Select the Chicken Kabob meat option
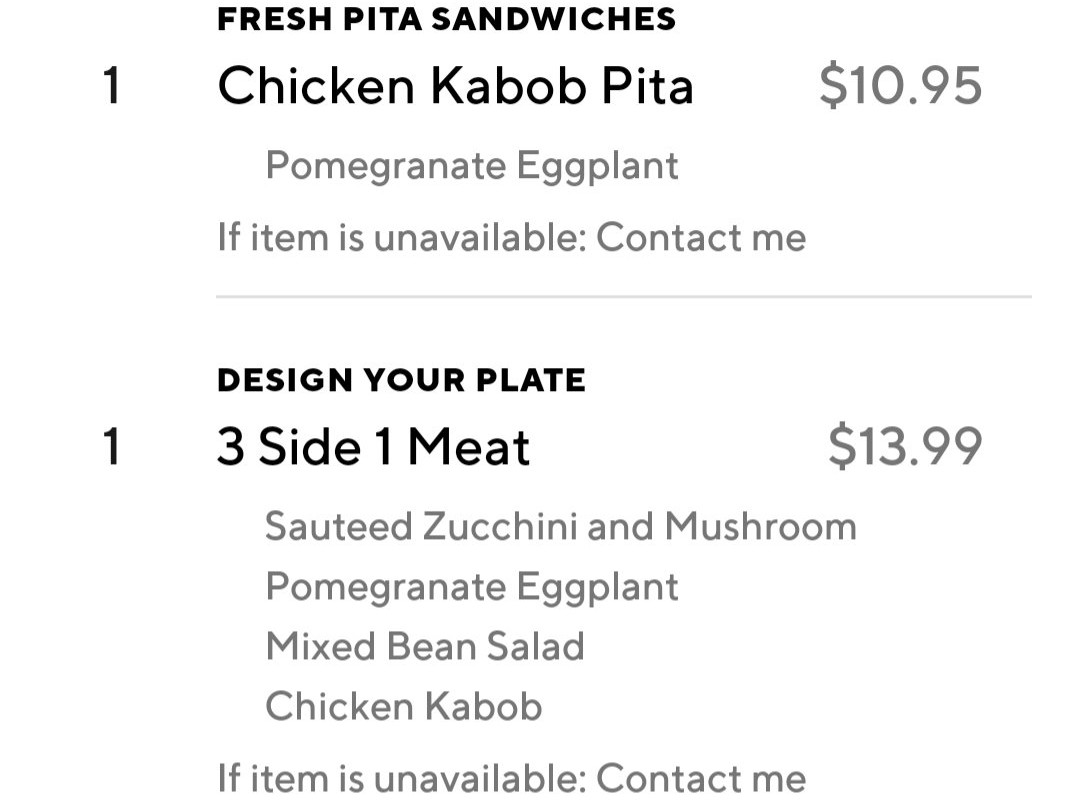 [403, 706]
